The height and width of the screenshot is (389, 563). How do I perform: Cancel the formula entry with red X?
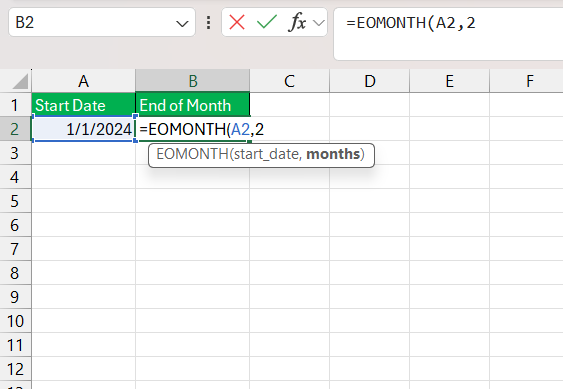click(x=237, y=22)
